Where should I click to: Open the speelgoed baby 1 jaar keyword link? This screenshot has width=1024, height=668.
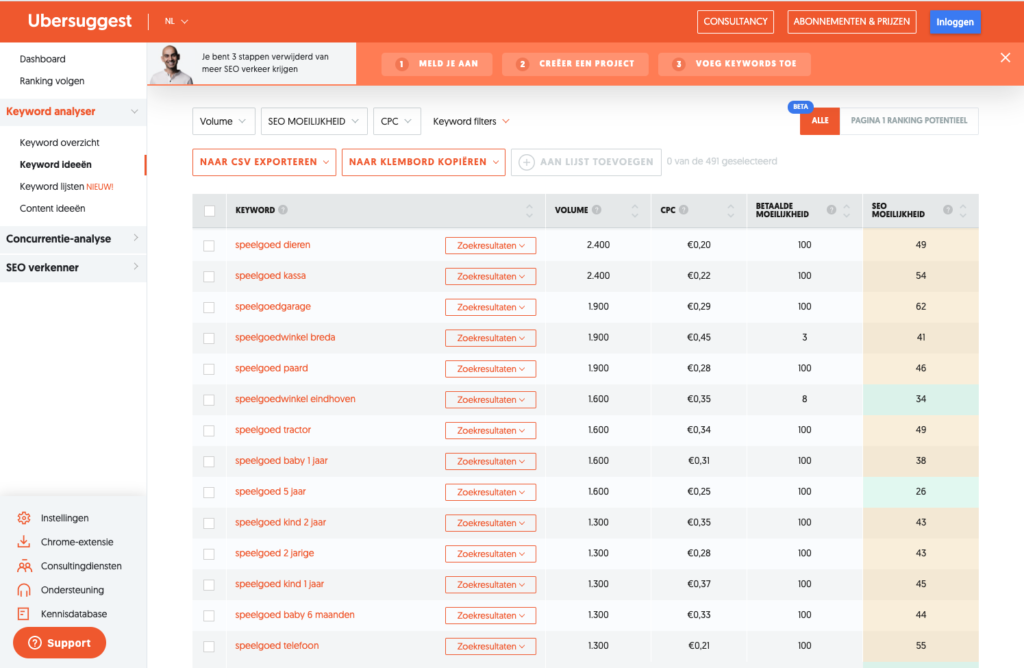pos(281,460)
